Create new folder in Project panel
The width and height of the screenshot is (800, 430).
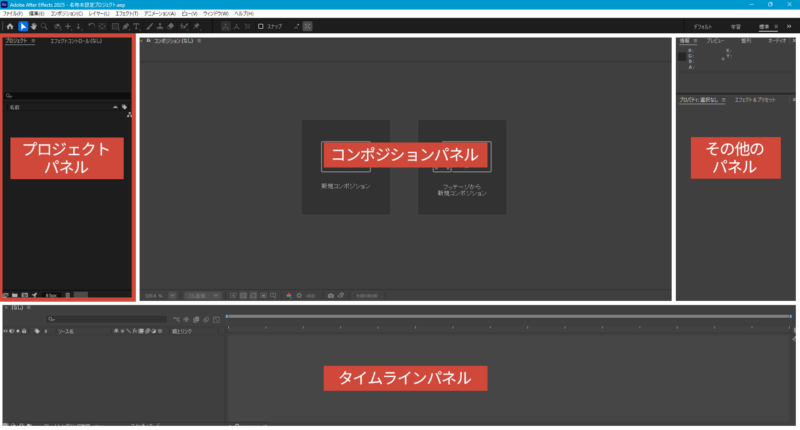(15, 295)
